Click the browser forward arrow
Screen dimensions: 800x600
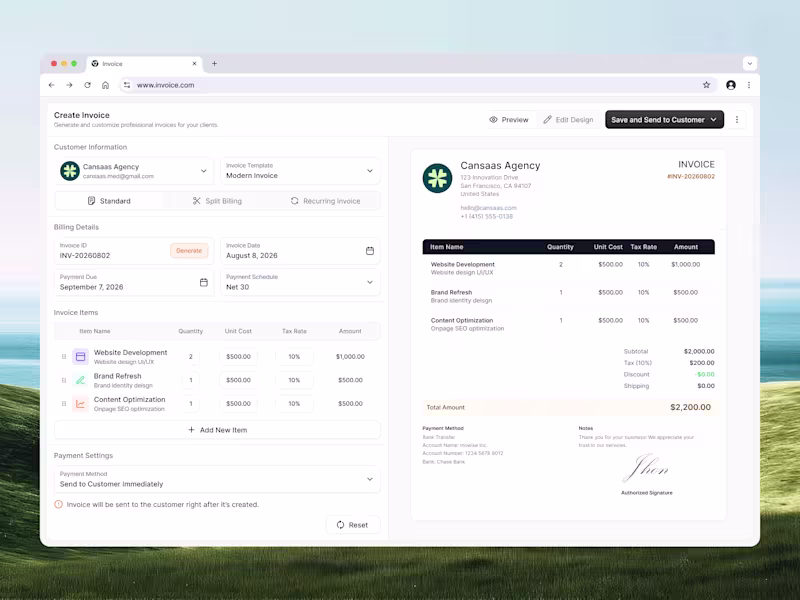69,85
